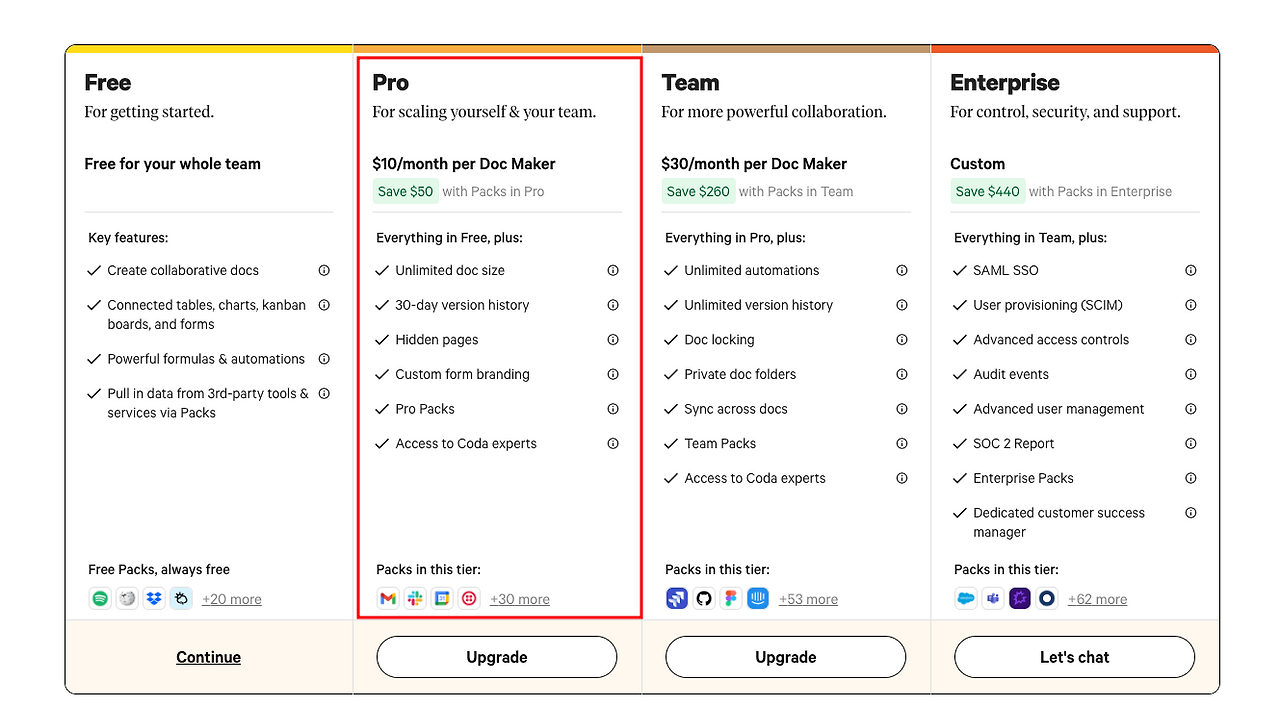Open info icon for Unlimited doc size
This screenshot has width=1280, height=706.
pyautogui.click(x=613, y=271)
